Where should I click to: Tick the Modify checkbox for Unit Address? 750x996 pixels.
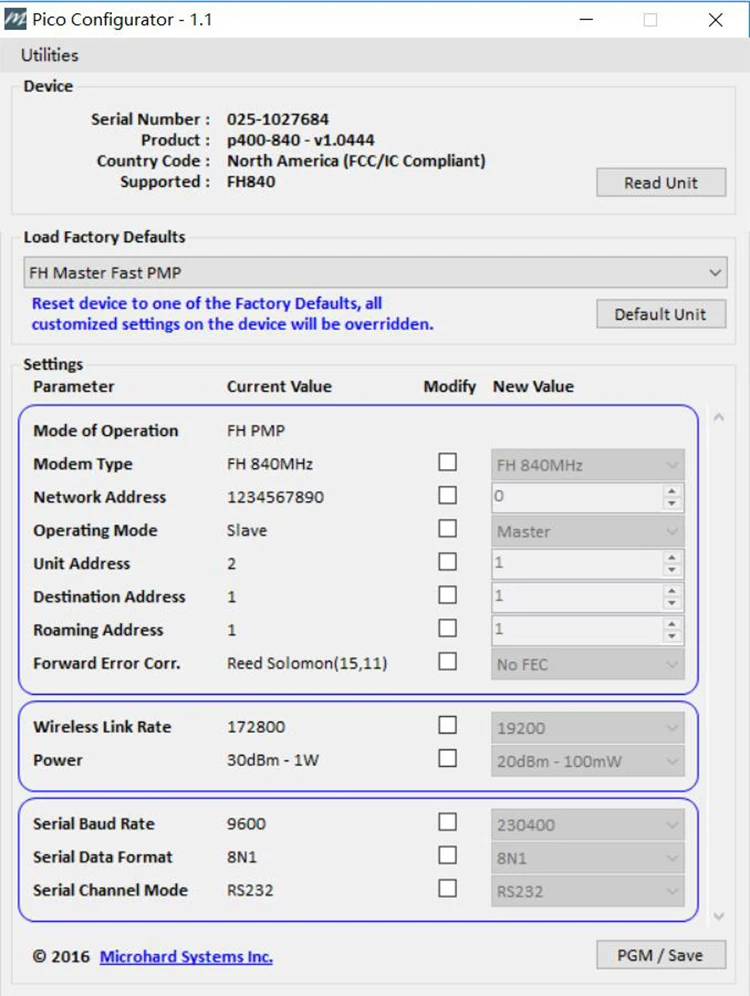click(x=448, y=562)
